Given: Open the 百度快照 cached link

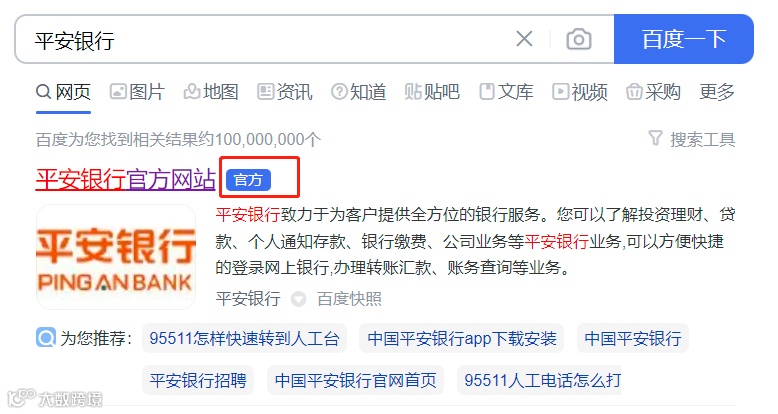Looking at the screenshot, I should pyautogui.click(x=349, y=299).
